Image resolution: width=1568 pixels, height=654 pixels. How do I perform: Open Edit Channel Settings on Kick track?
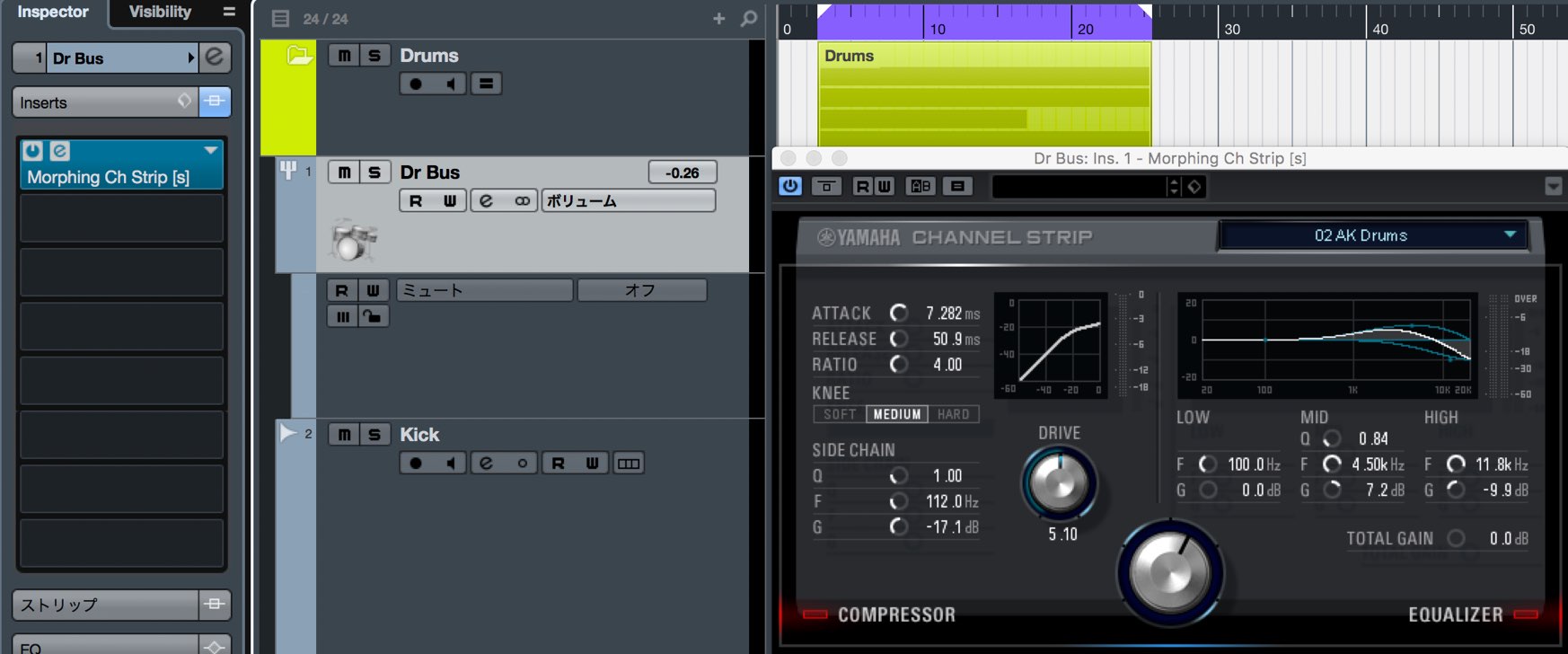click(486, 463)
